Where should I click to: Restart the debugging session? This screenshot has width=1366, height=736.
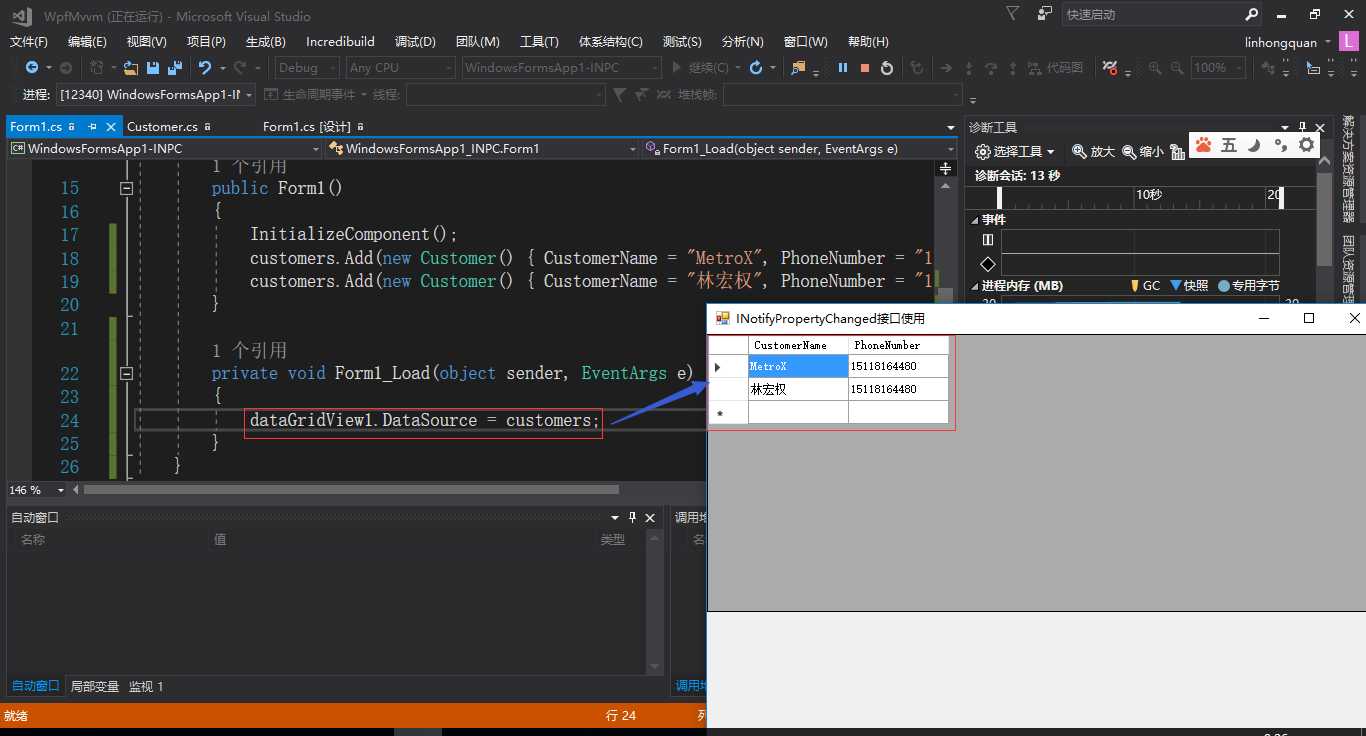click(887, 68)
